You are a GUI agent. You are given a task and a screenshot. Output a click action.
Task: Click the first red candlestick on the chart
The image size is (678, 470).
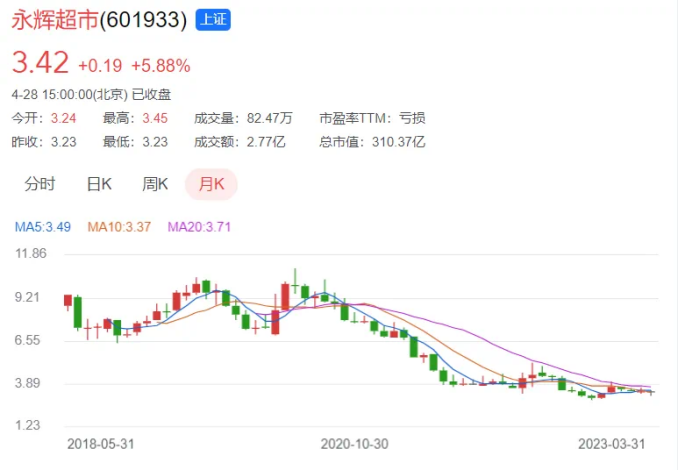[x=68, y=301]
